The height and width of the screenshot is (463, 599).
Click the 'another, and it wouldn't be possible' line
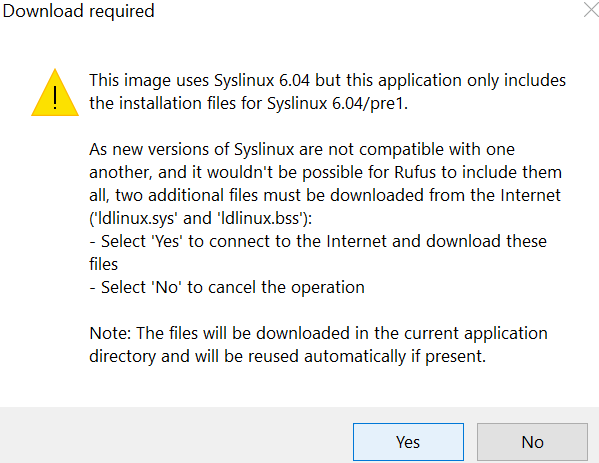pos(325,172)
